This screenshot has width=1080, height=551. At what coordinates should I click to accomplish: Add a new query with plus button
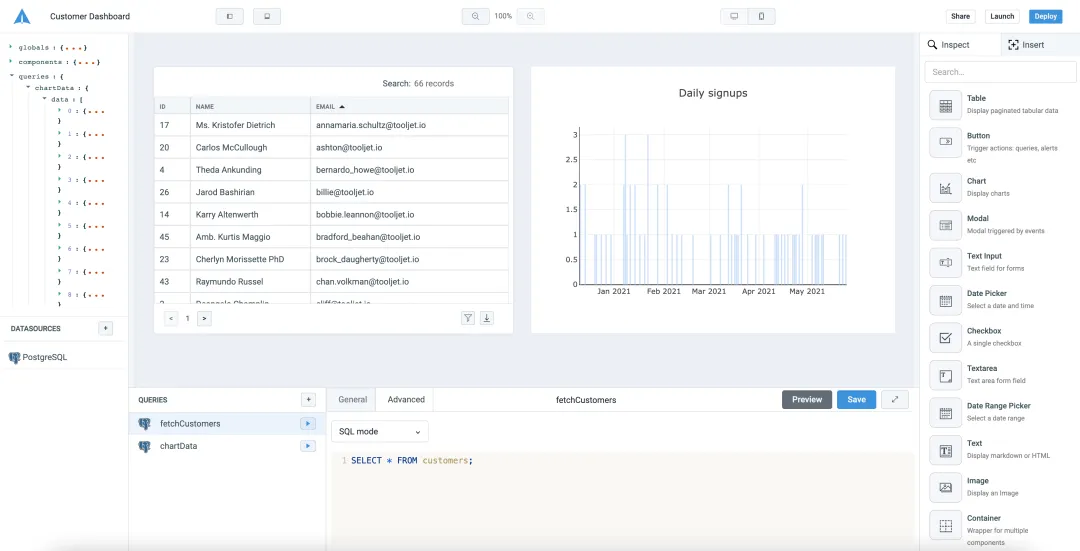click(x=309, y=399)
